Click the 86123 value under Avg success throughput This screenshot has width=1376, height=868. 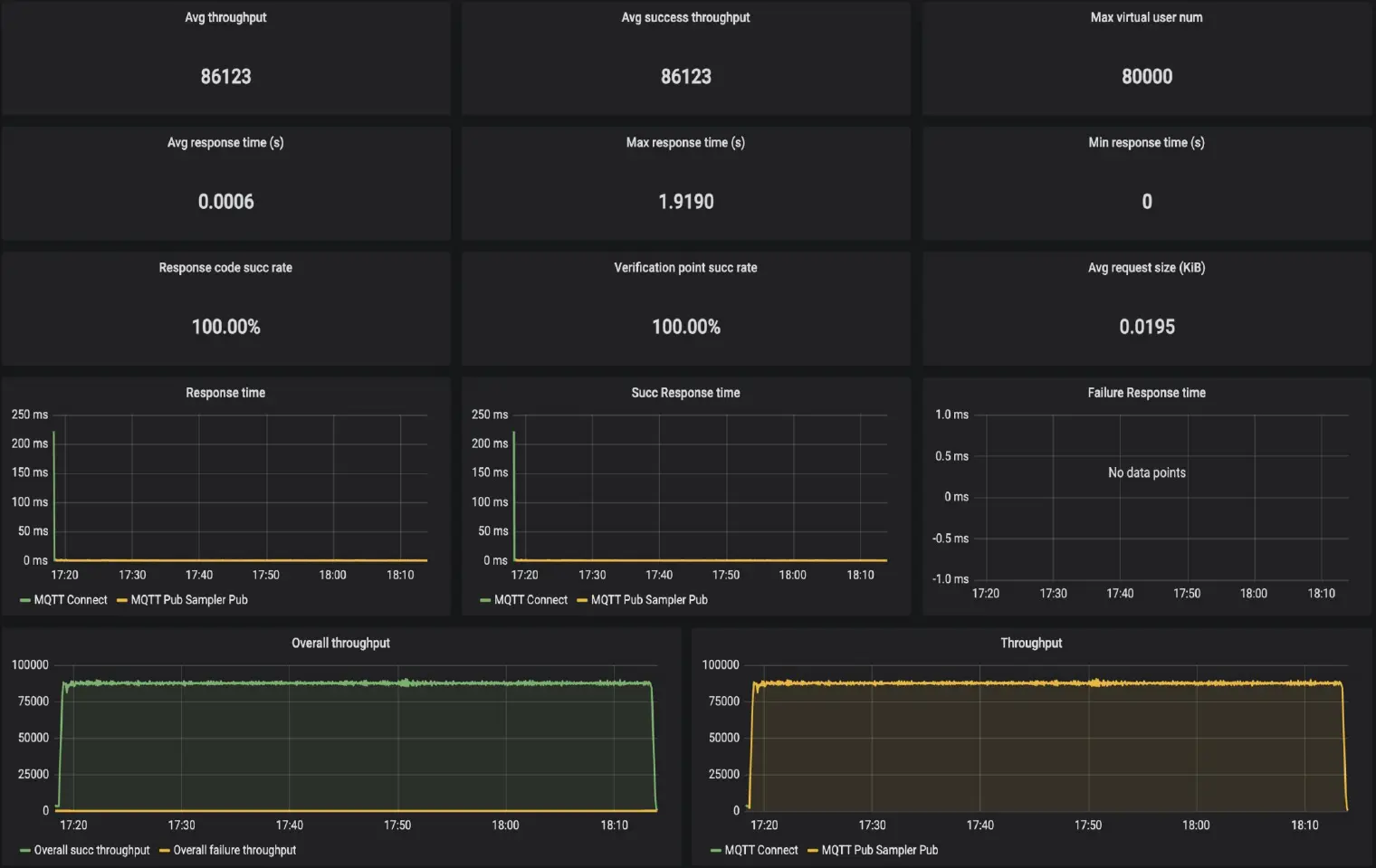tap(685, 76)
